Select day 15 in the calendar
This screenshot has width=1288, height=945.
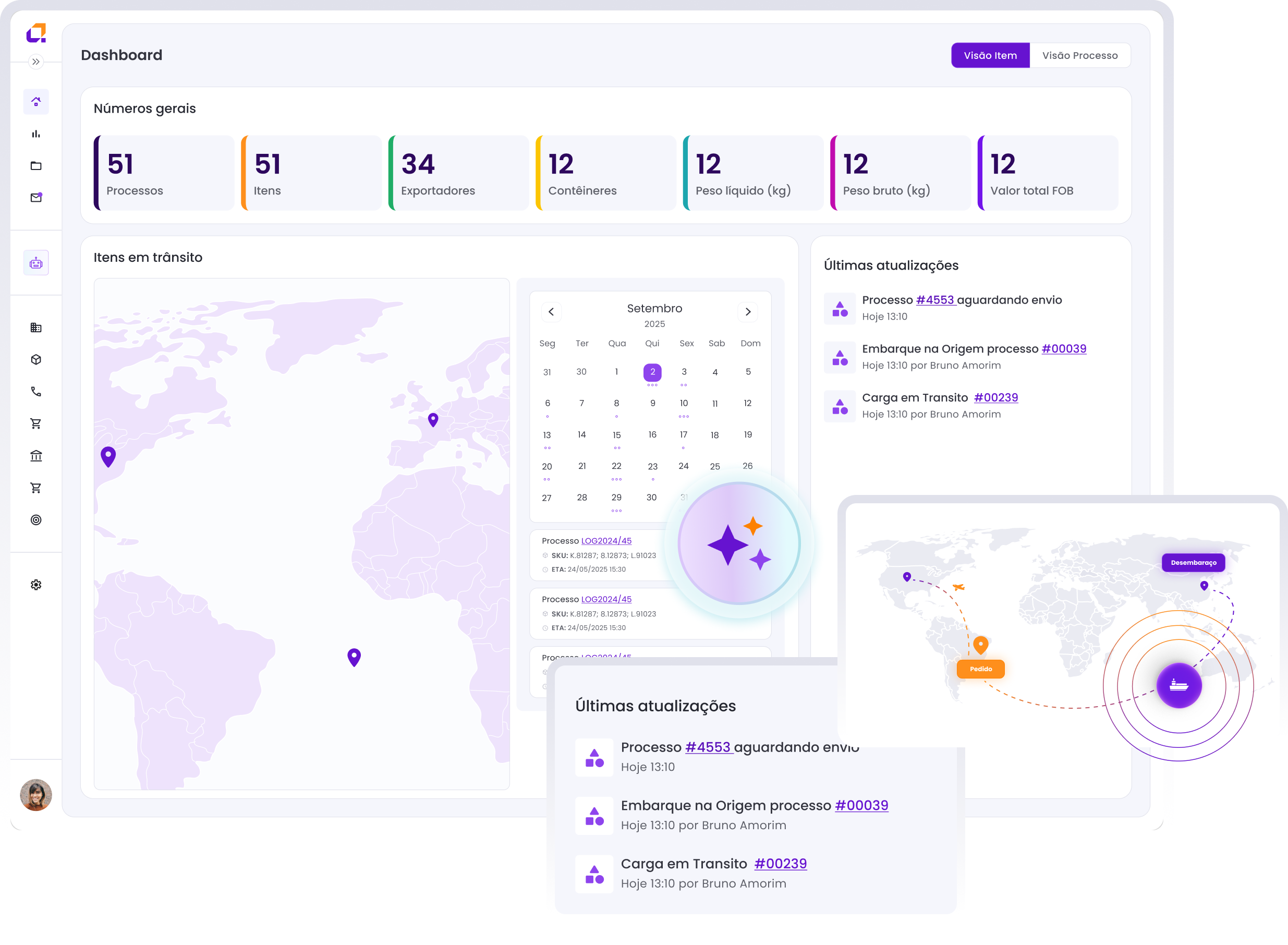(616, 435)
